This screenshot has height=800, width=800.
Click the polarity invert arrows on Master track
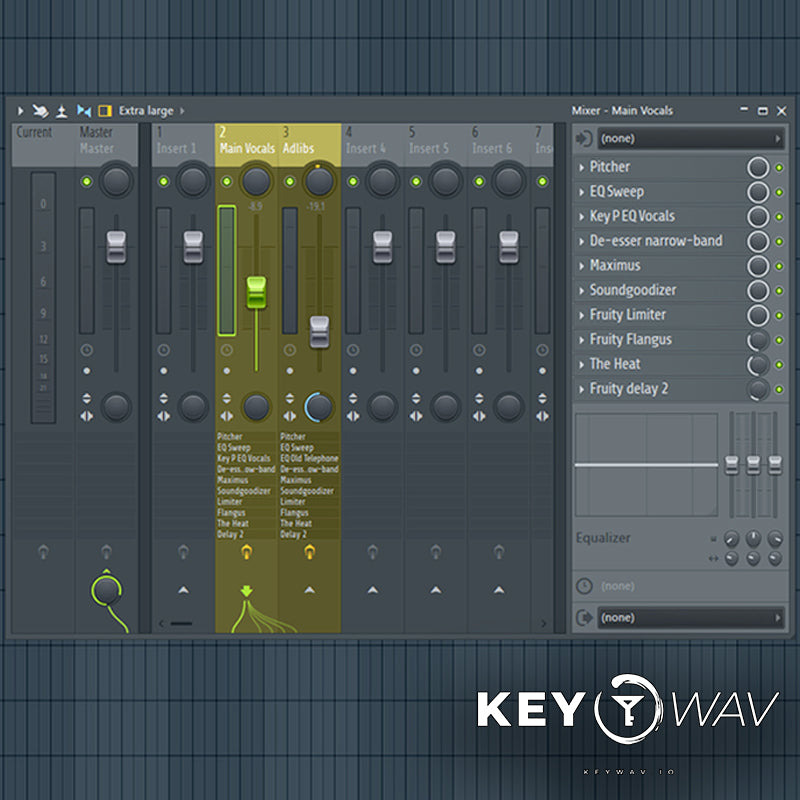click(87, 399)
